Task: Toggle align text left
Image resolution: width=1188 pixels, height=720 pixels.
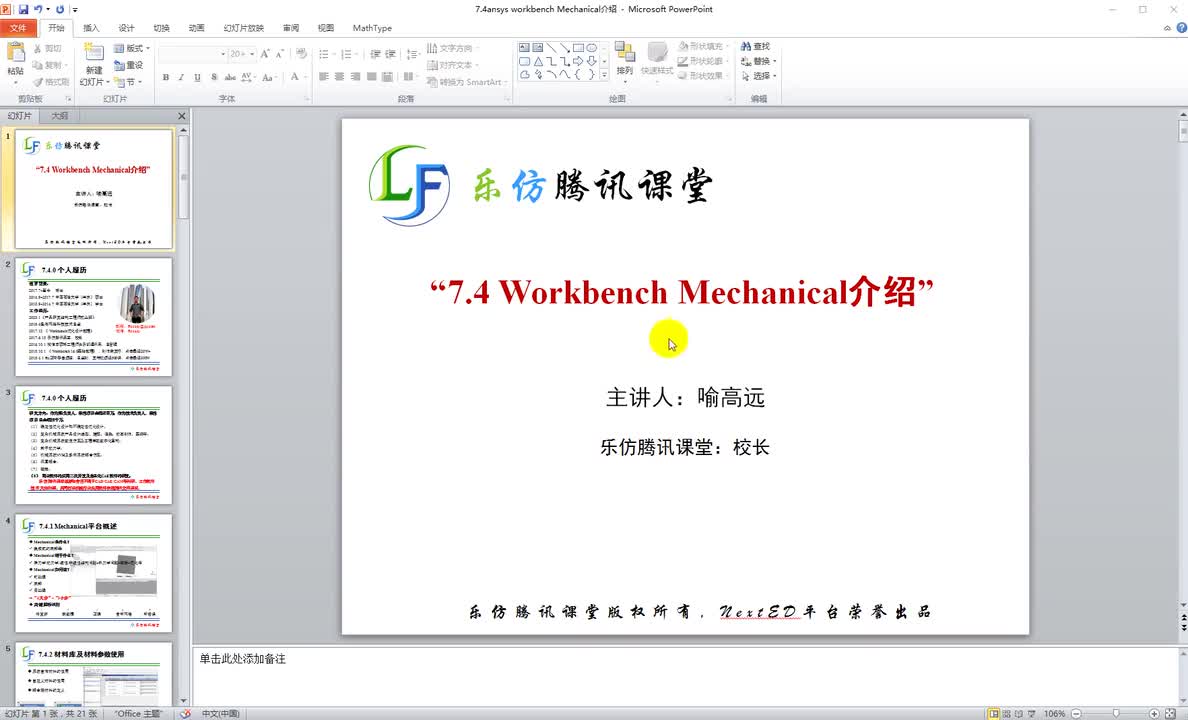Action: click(x=324, y=77)
